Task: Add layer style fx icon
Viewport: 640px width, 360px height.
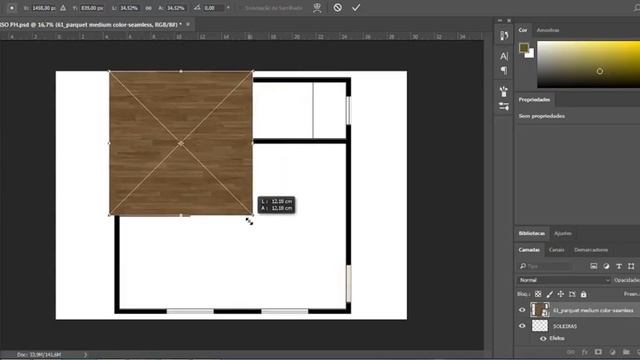Action: pyautogui.click(x=584, y=352)
